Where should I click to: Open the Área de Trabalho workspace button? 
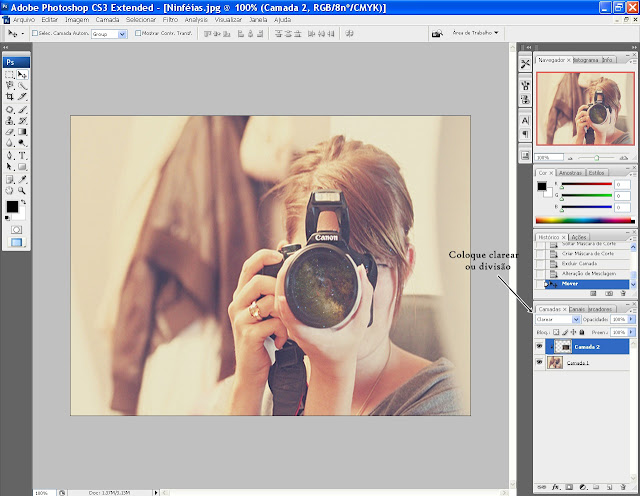[475, 32]
